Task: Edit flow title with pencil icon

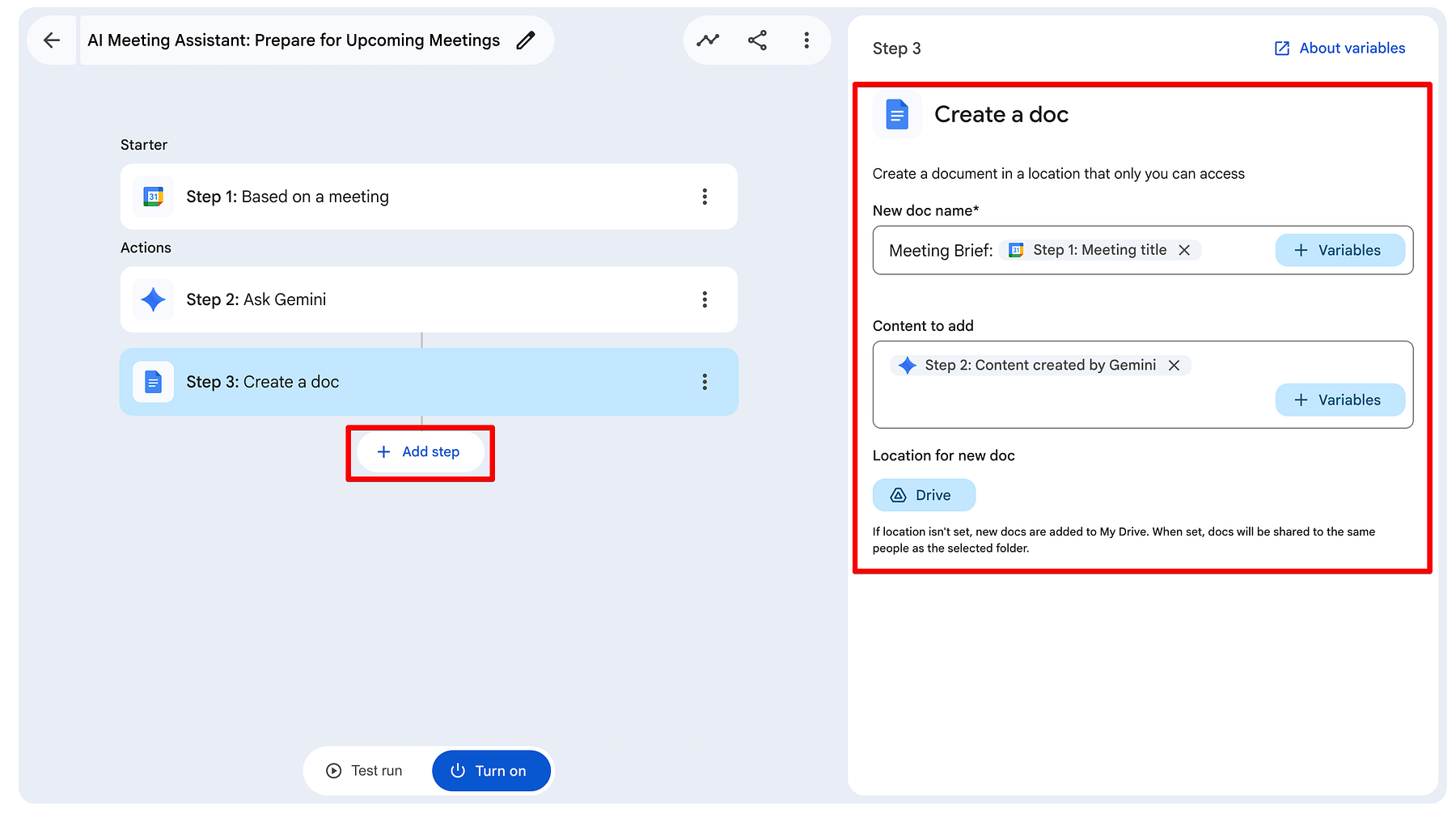Action: point(526,40)
